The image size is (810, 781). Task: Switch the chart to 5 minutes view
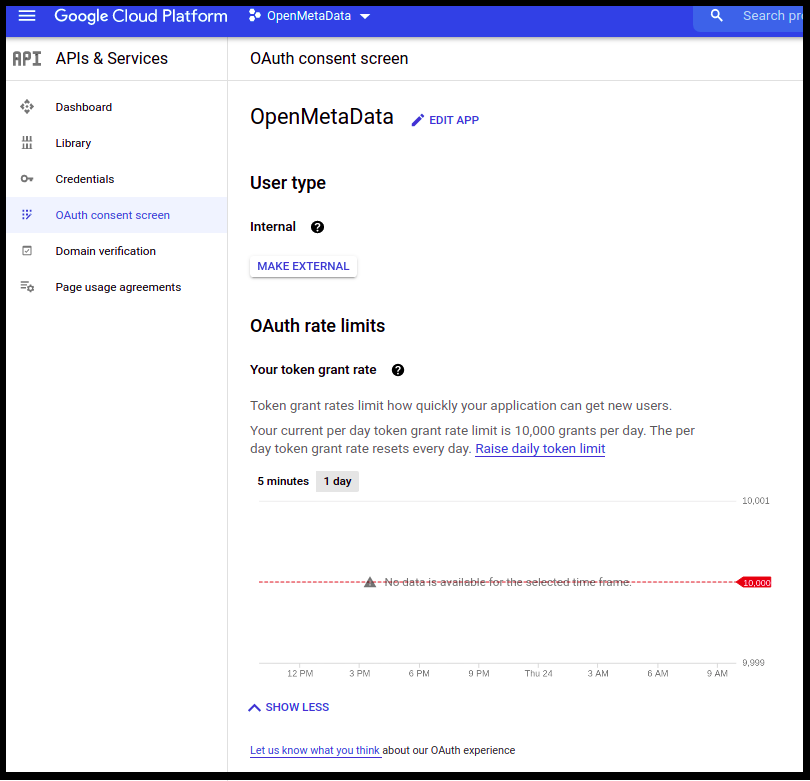tap(283, 481)
